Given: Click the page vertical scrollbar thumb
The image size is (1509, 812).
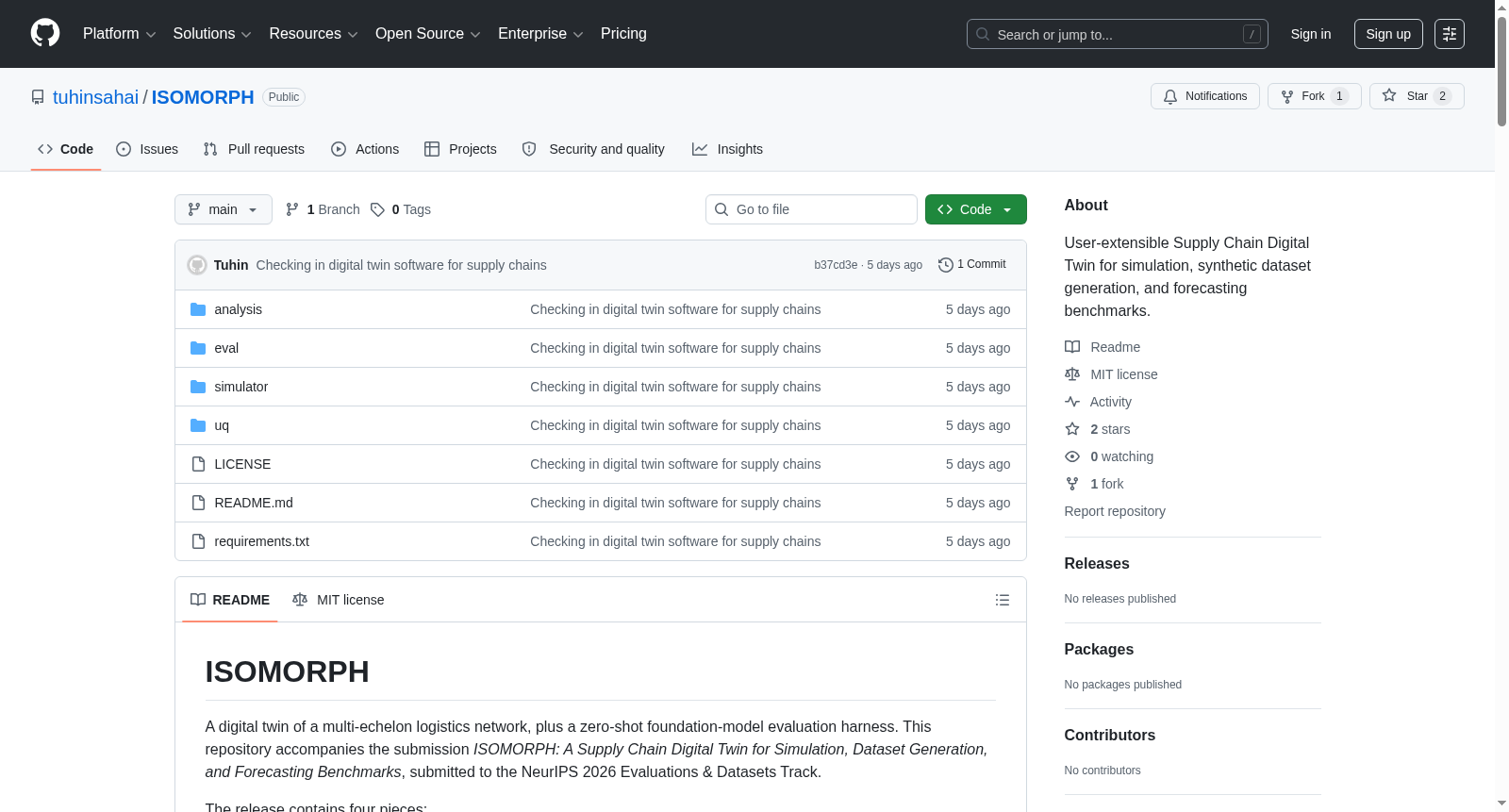Looking at the screenshot, I should 1501,71.
